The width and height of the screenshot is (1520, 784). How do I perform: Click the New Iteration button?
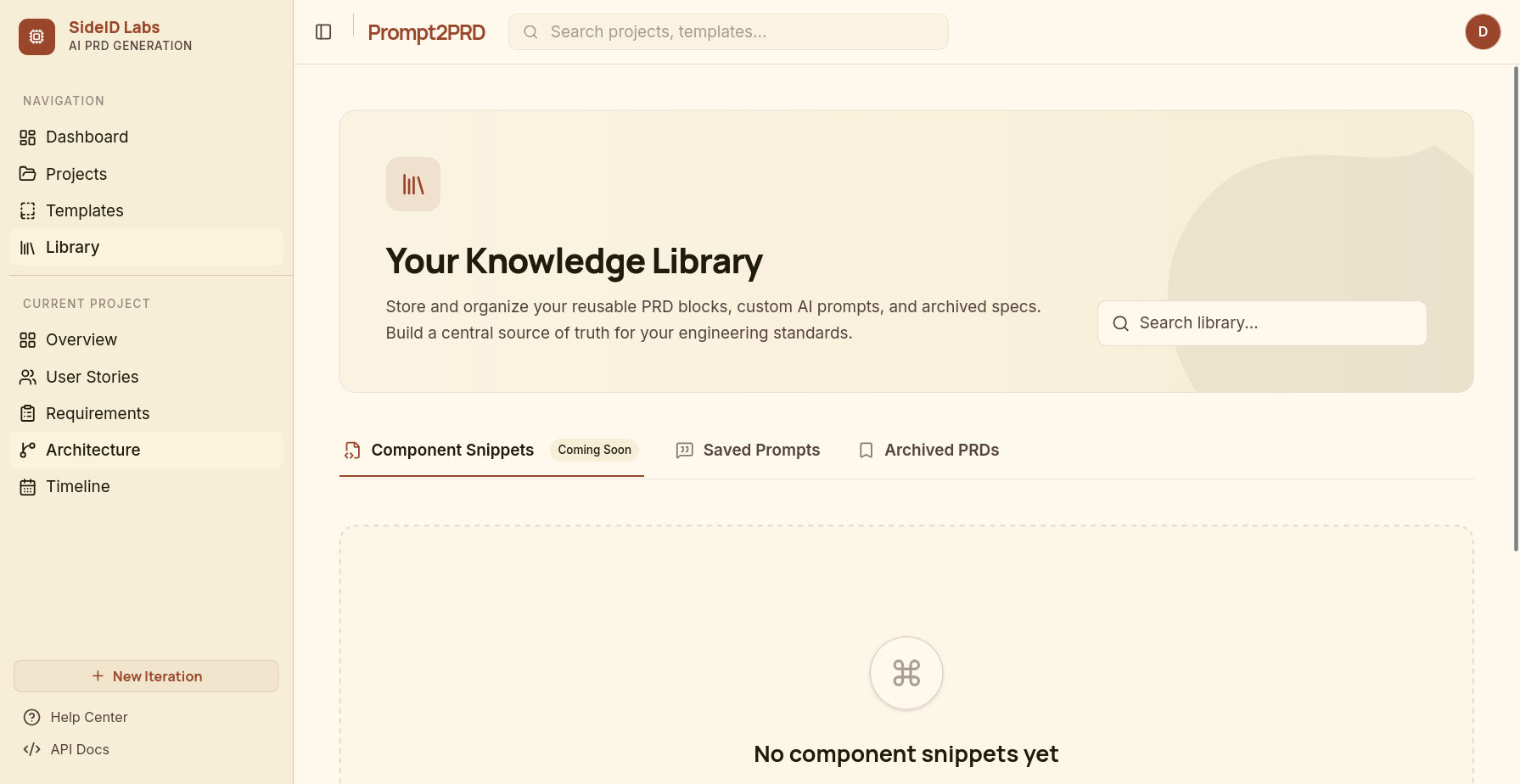tap(145, 676)
